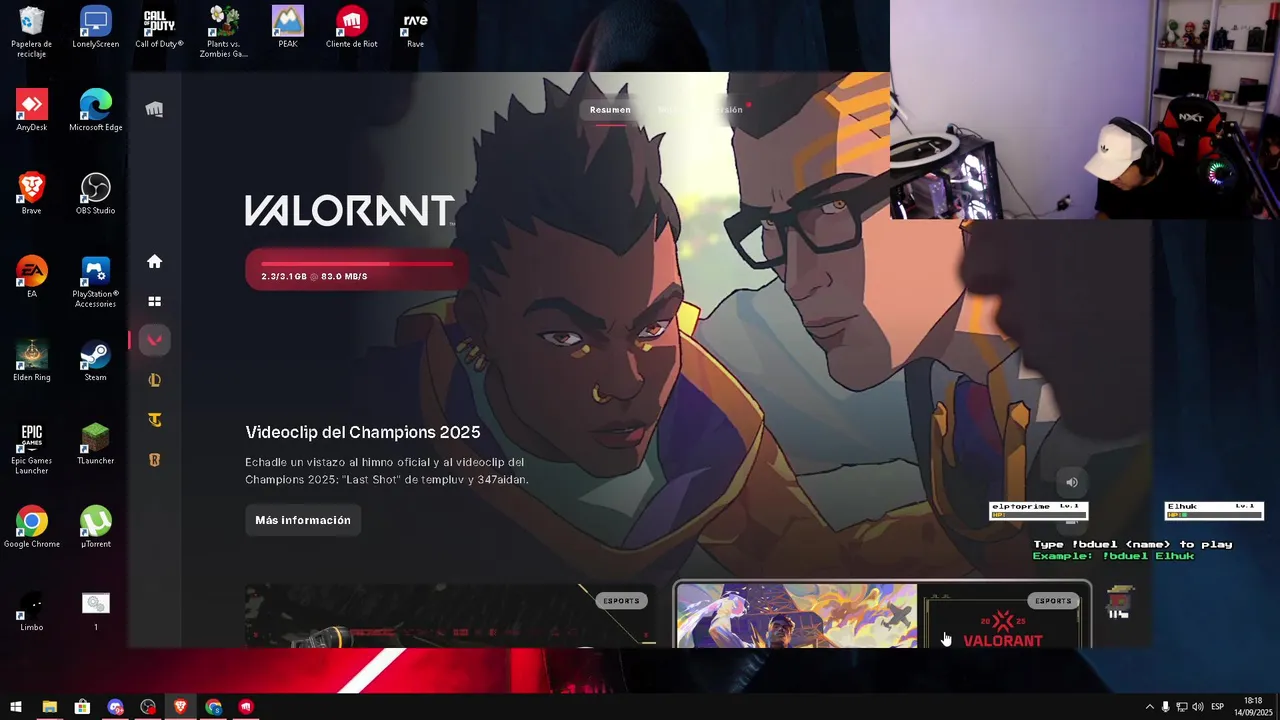Click the '2.3/3.1 GB @ 83.0 MB/S' download text

click(314, 276)
